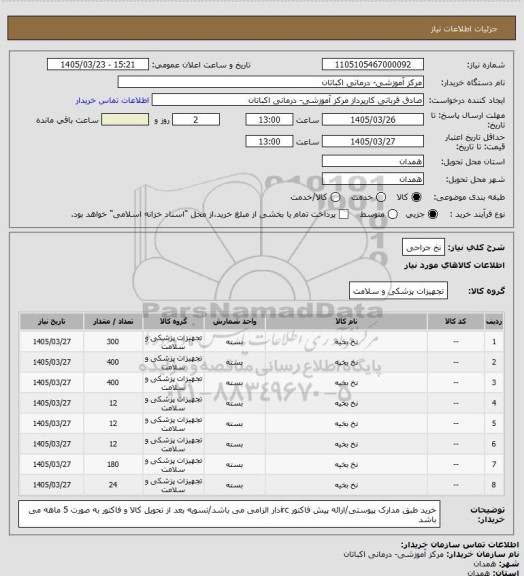The width and height of the screenshot is (524, 576).
Task: Click the بسته unit in row 7
Action: pyautogui.click(x=234, y=464)
